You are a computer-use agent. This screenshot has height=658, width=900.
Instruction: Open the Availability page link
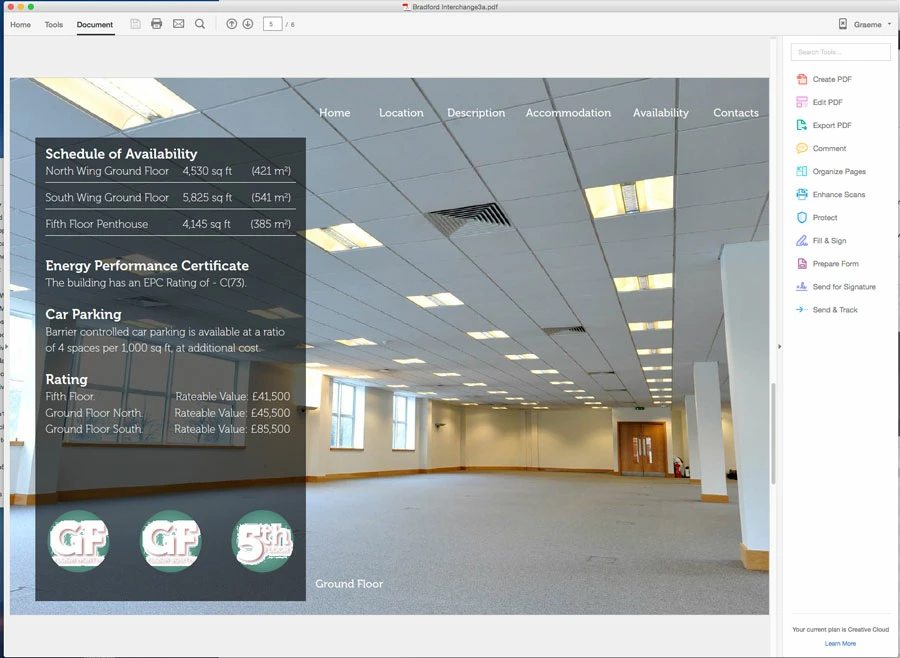661,113
